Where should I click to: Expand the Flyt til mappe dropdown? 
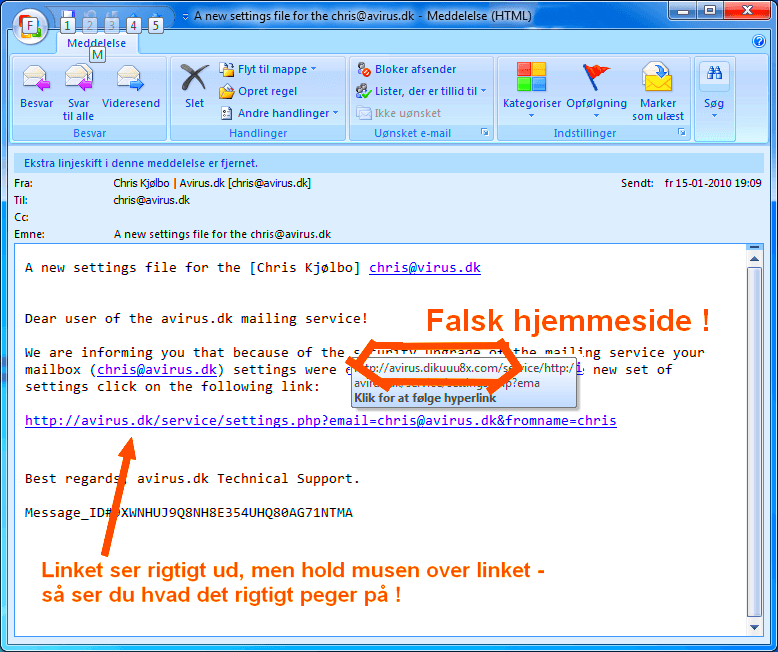tap(313, 69)
